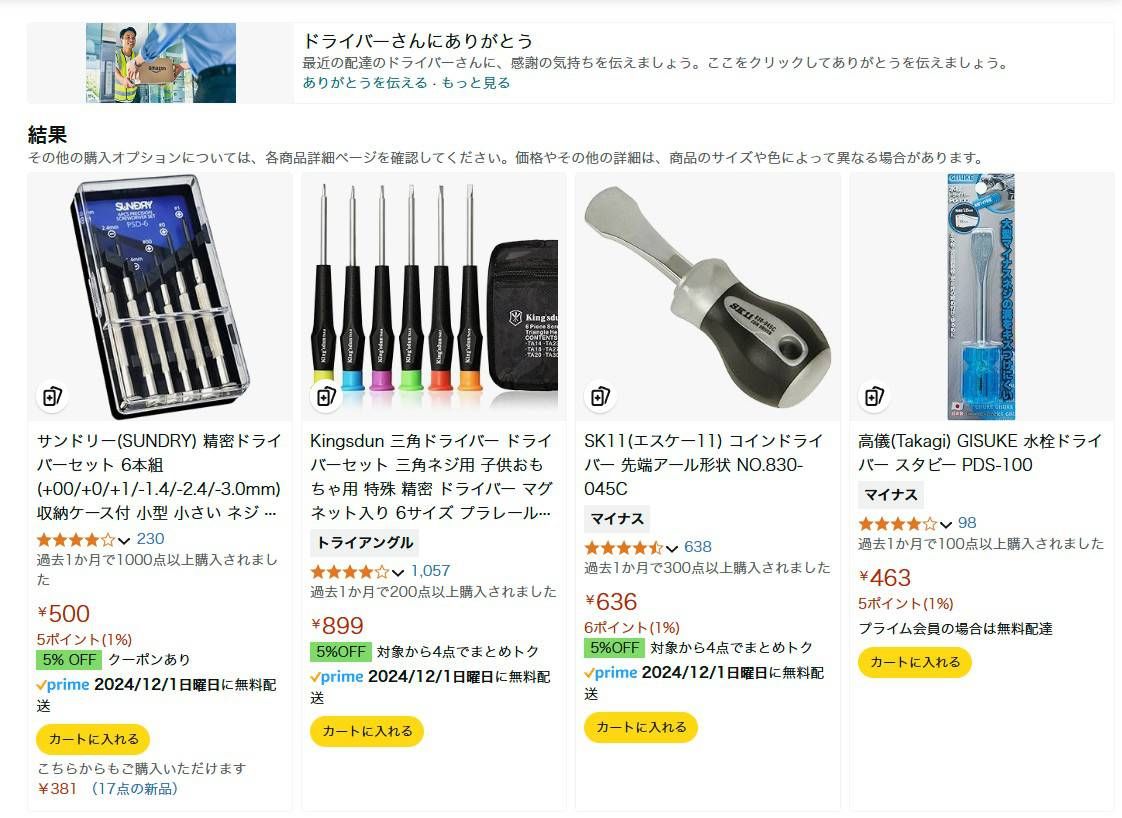Click the compare icon on Takagi GISUKE image
This screenshot has height=818, width=1122.
[x=874, y=396]
